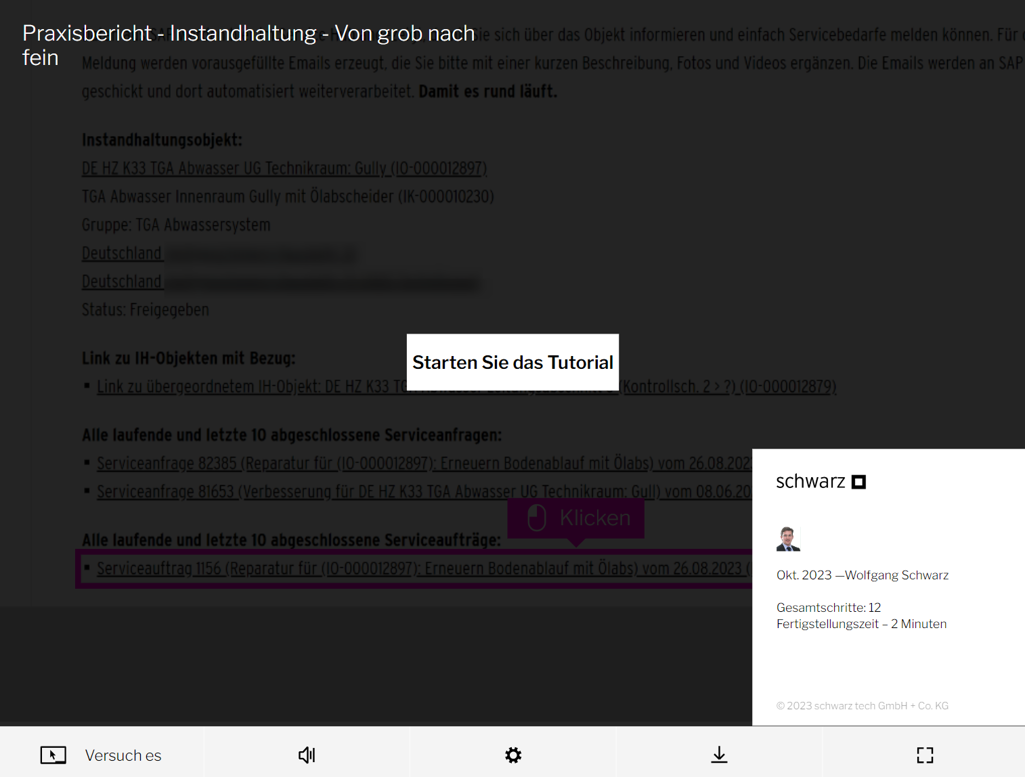The height and width of the screenshot is (777, 1025).
Task: Click the schwarz company logo
Action: [821, 482]
